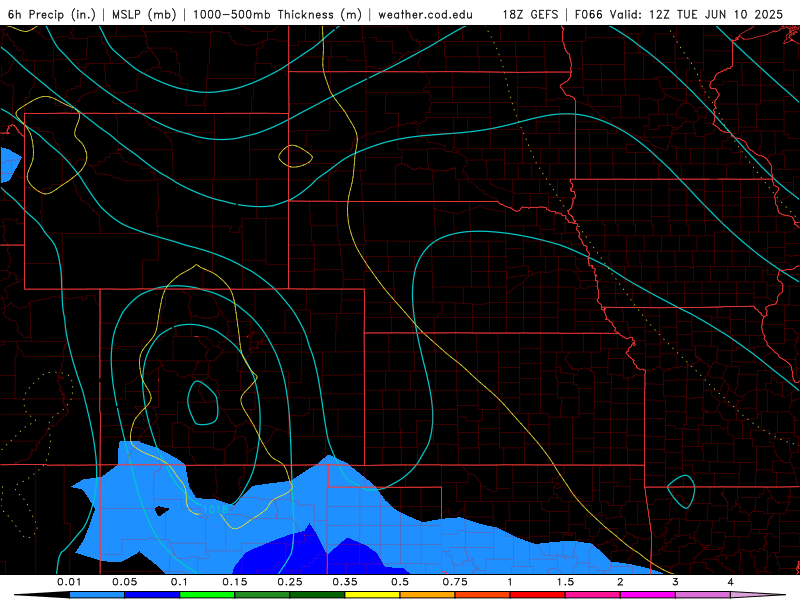Click the legend value '0.75'

[x=455, y=582]
